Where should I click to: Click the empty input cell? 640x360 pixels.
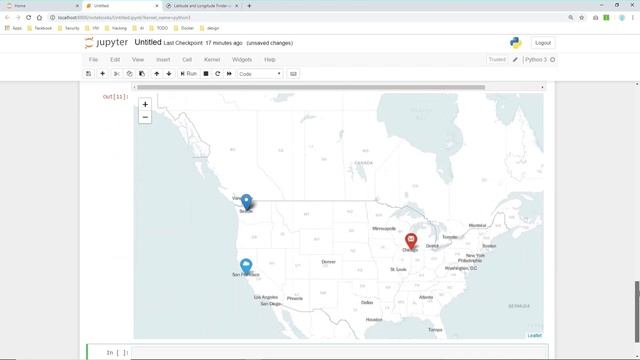point(339,352)
